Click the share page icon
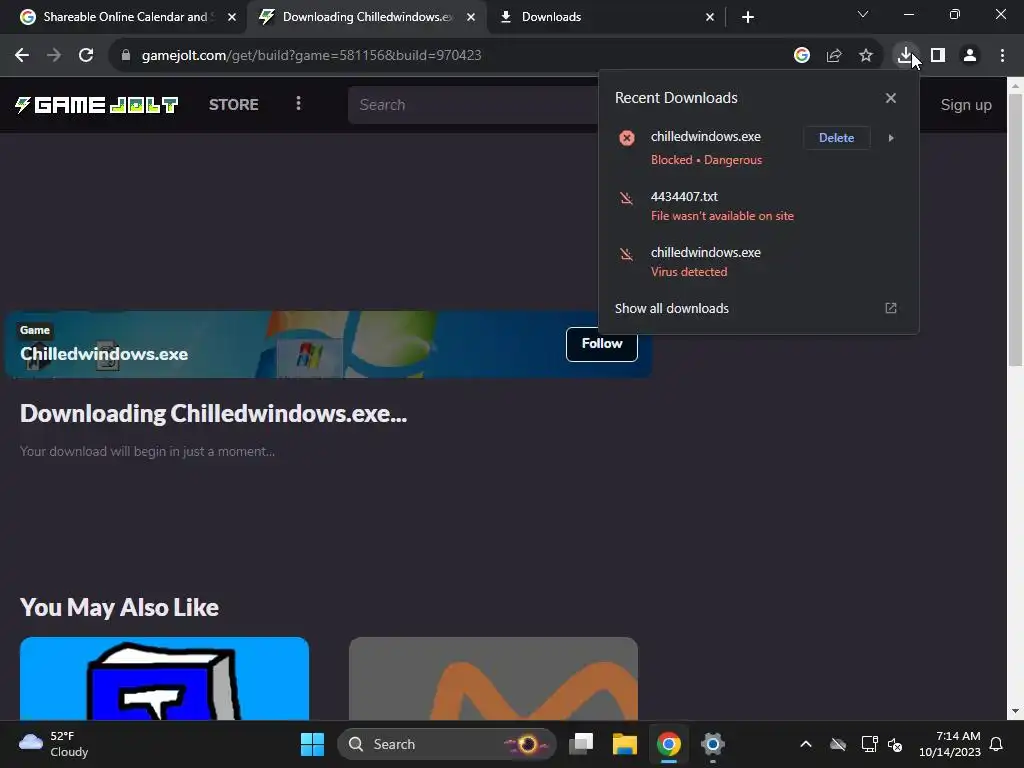The width and height of the screenshot is (1024, 768). coord(834,56)
